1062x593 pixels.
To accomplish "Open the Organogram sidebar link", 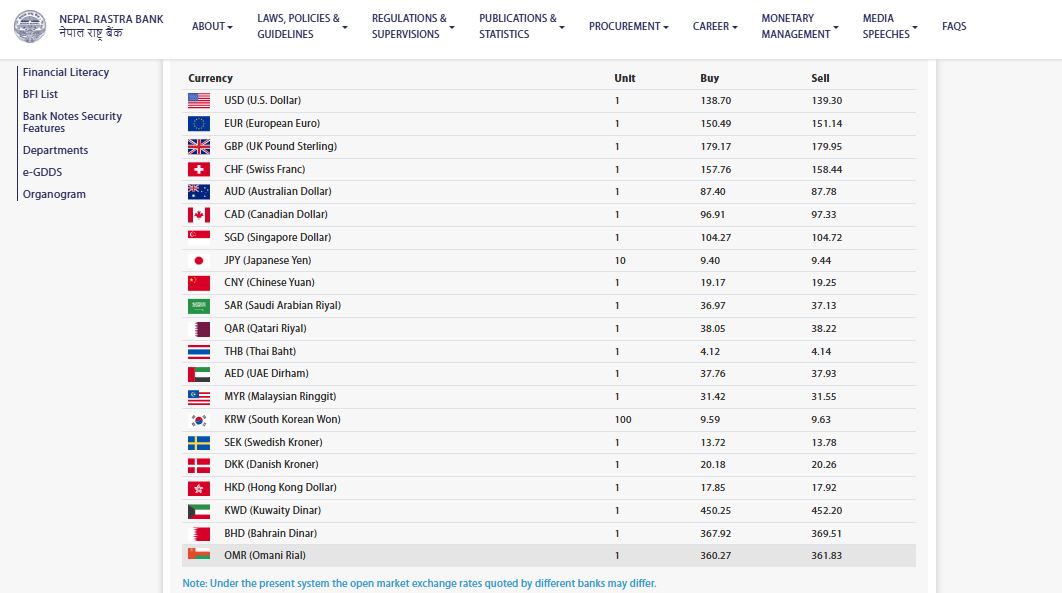I will [x=54, y=194].
